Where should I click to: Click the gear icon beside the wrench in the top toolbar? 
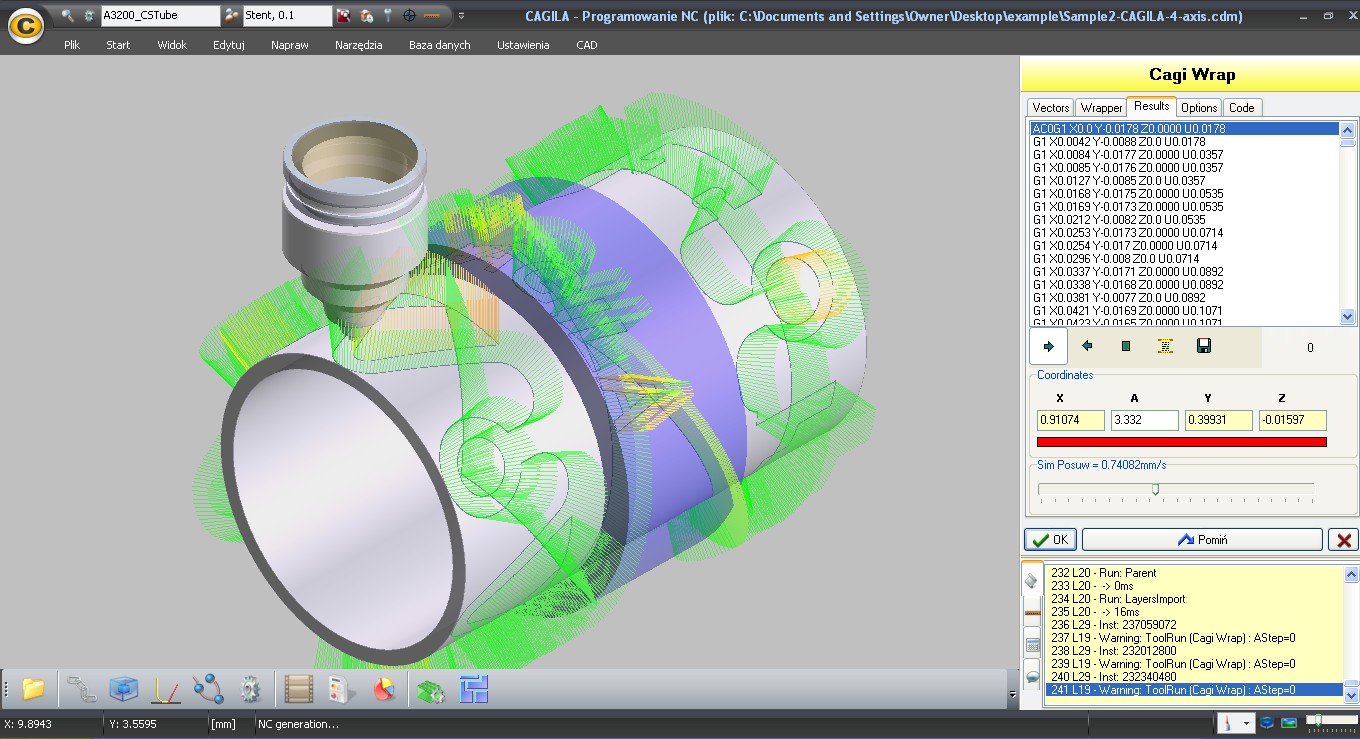[x=89, y=16]
